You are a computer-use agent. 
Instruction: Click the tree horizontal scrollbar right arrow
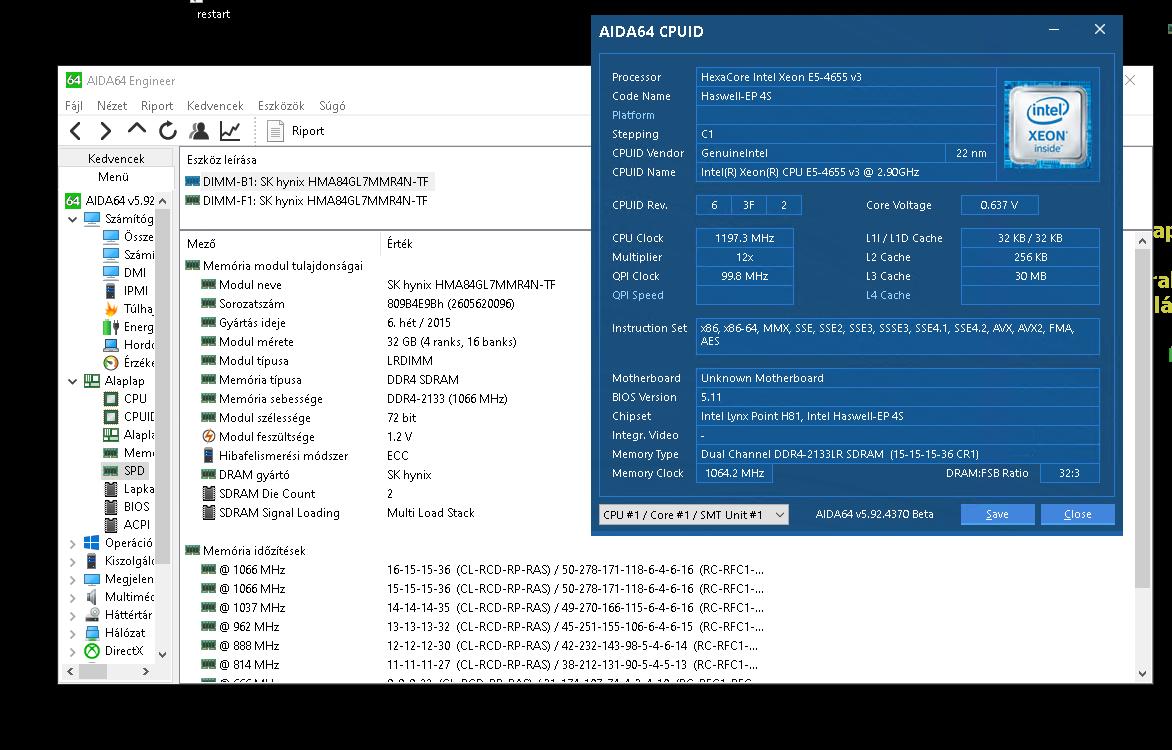point(146,671)
